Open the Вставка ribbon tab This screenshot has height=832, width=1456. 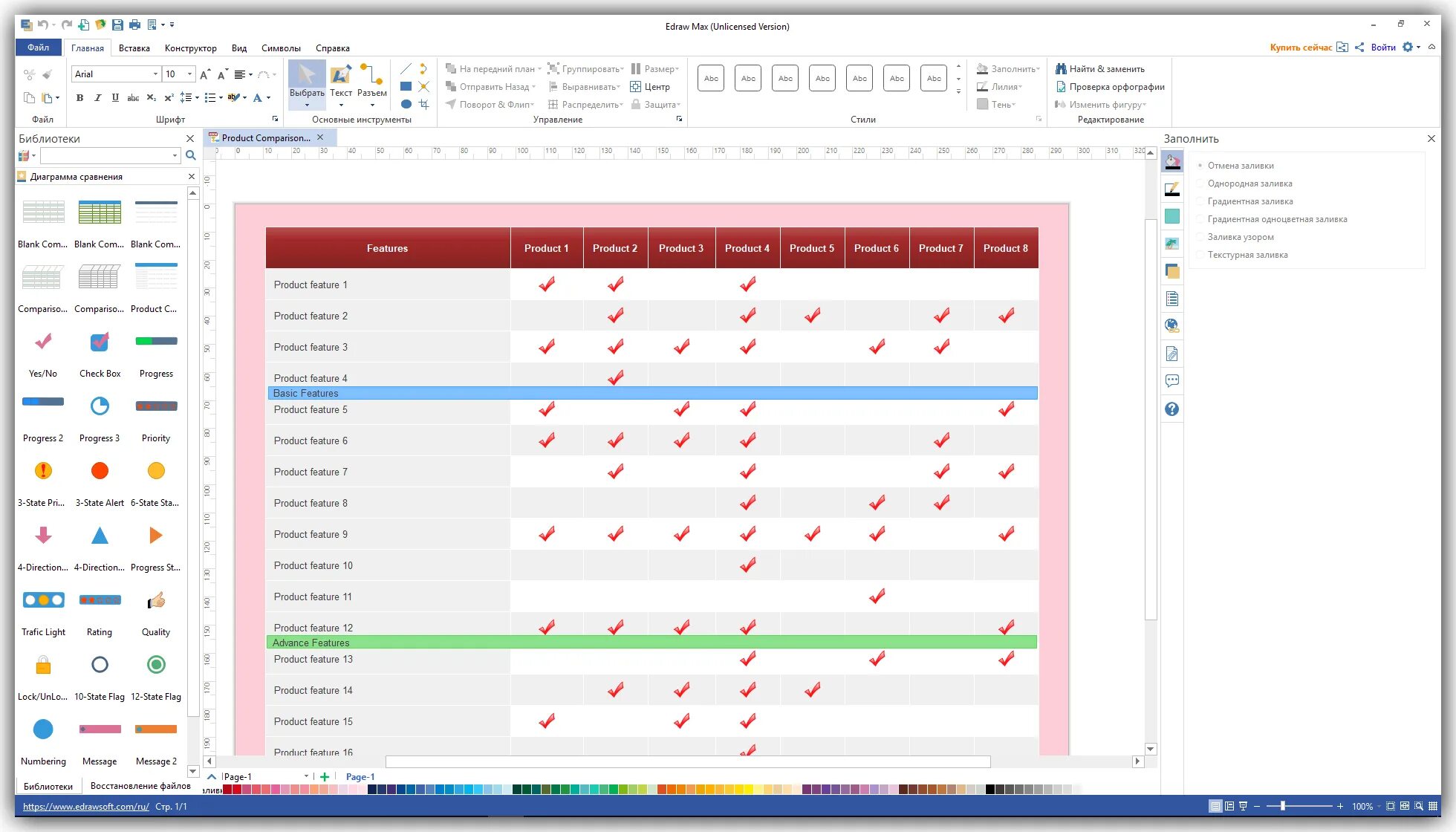coord(134,48)
